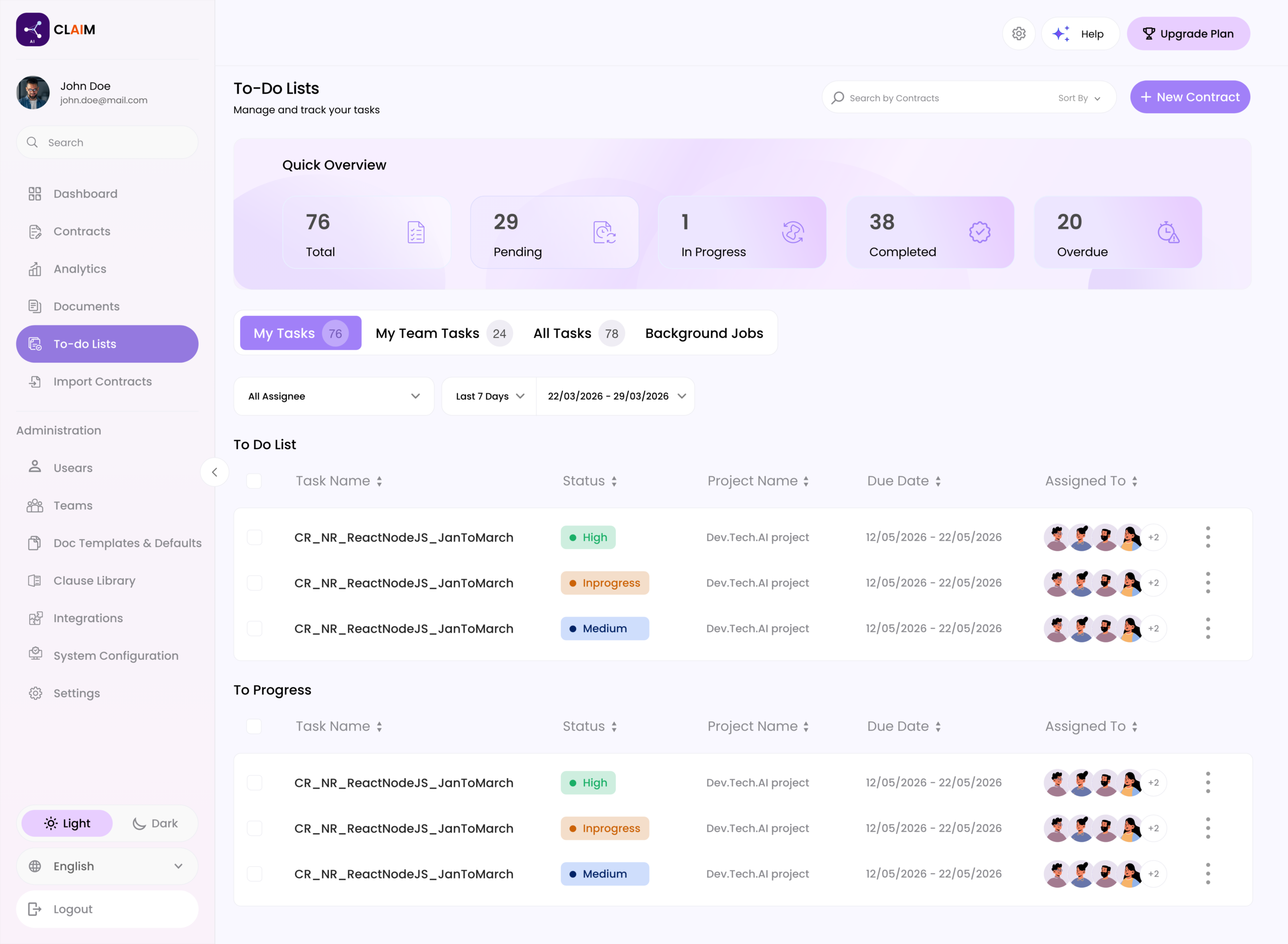
Task: Click the Overdue timer warning icon
Action: (1168, 232)
